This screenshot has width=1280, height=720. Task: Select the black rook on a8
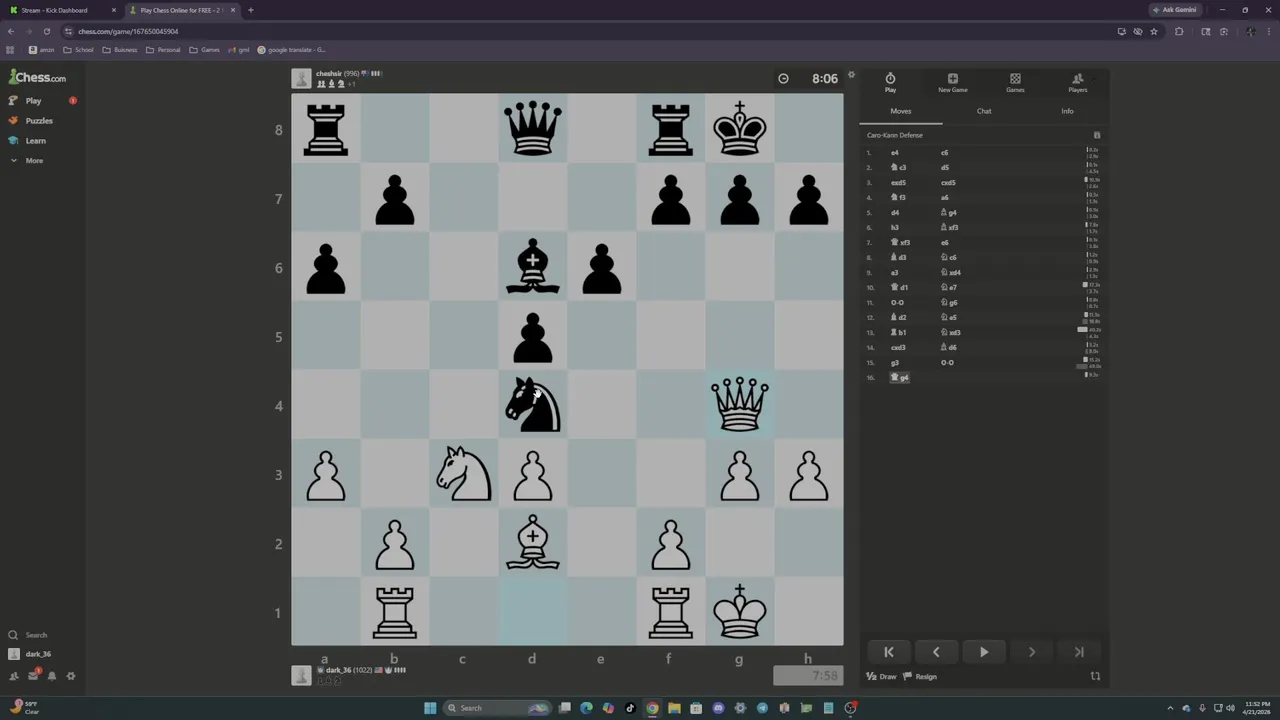click(325, 129)
